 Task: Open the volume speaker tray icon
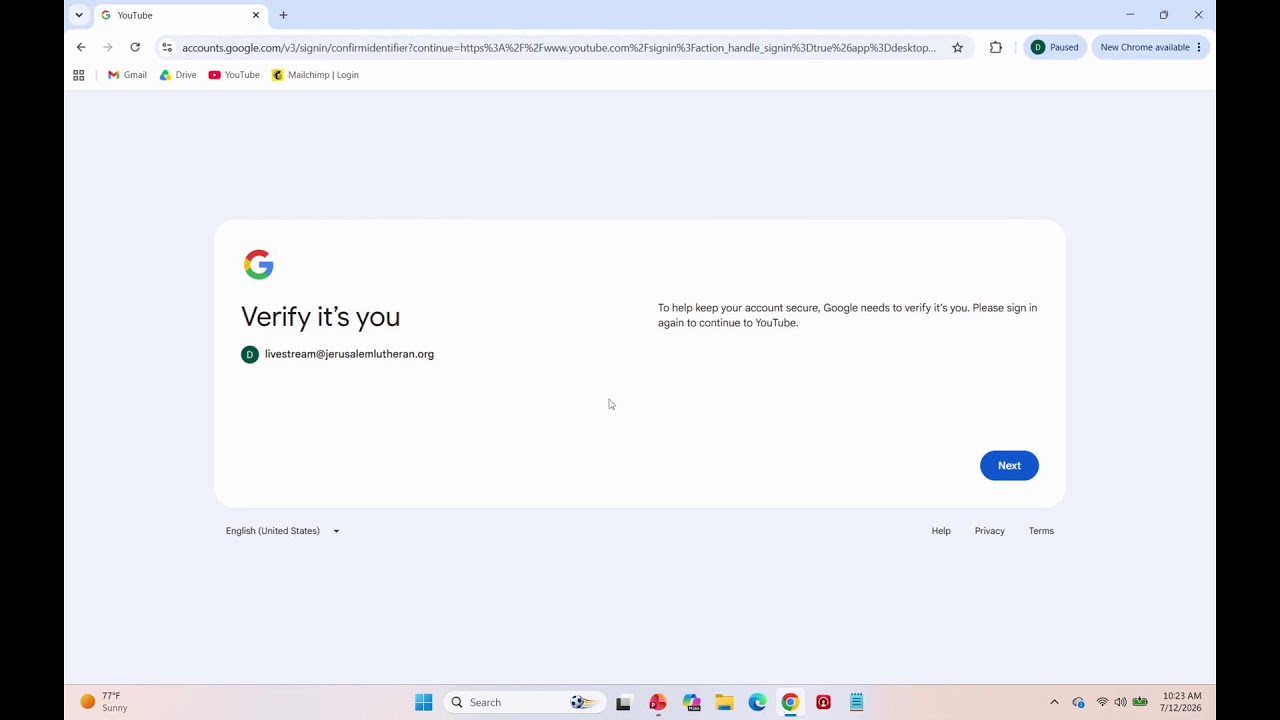pos(1120,702)
